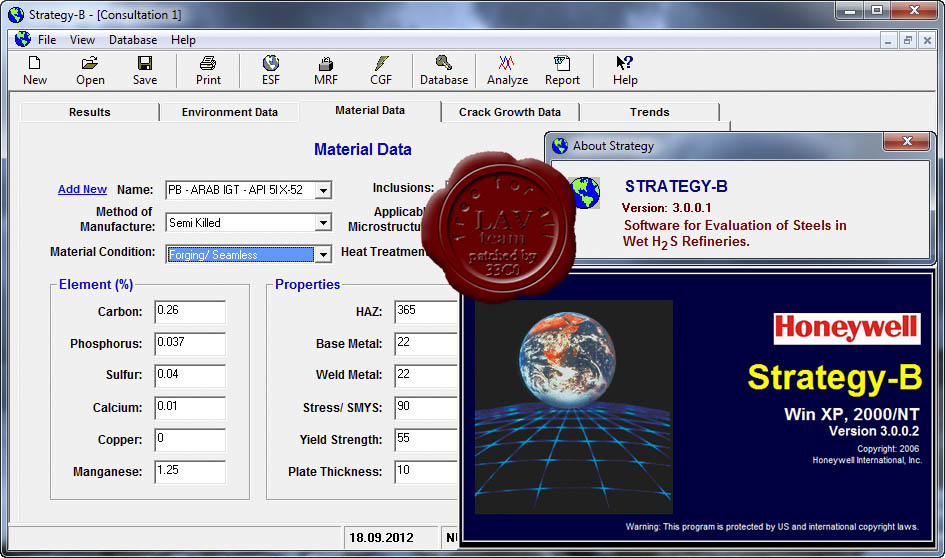
Task: Close the About Strategy dialog
Action: point(906,142)
